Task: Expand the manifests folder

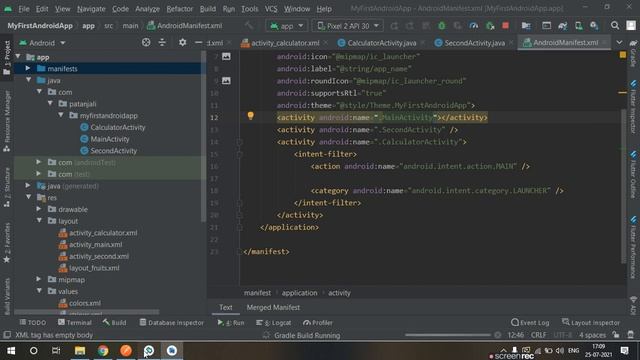Action: click(x=28, y=69)
